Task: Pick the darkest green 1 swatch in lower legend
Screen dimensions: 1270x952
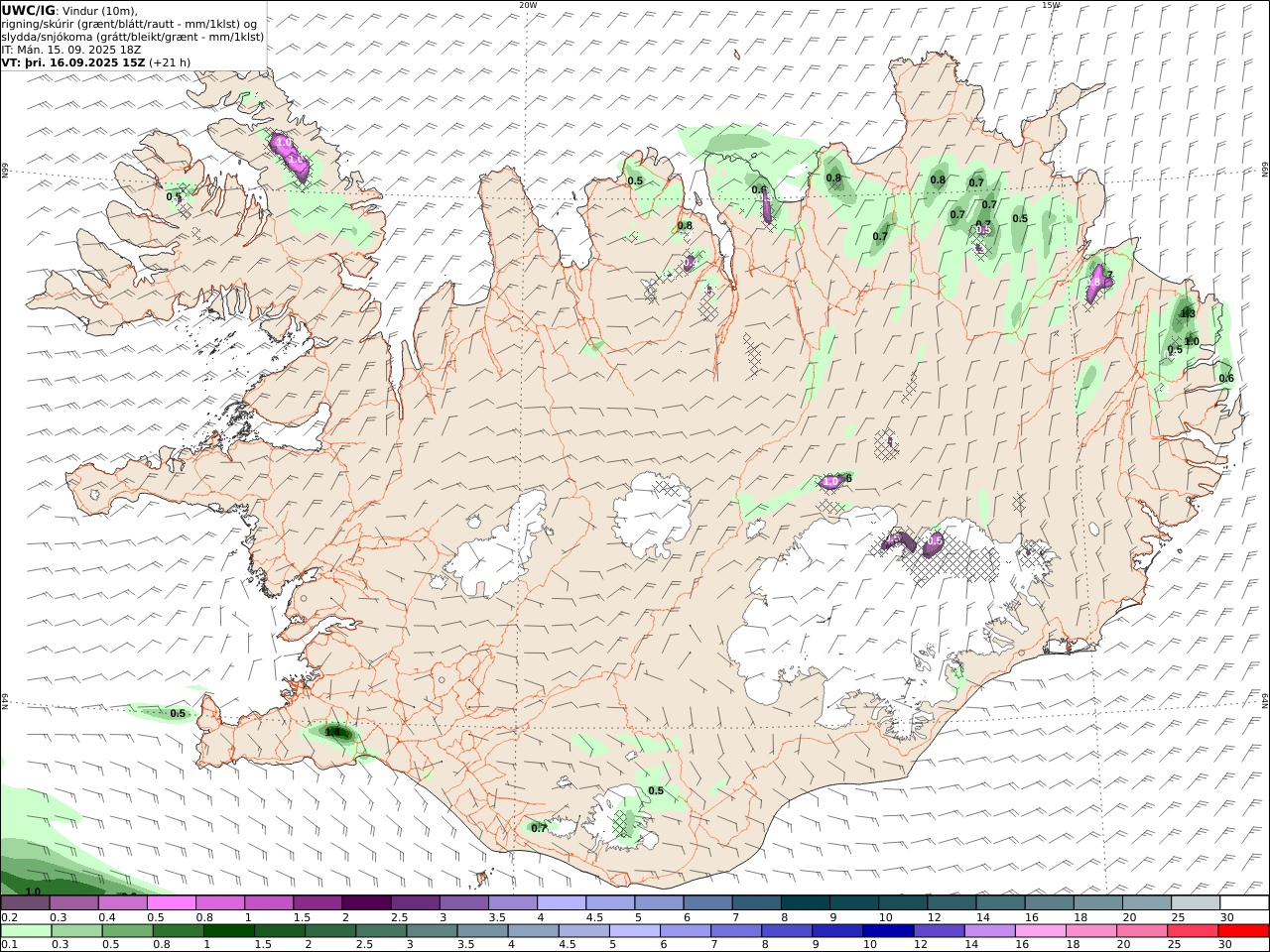Action: (229, 931)
